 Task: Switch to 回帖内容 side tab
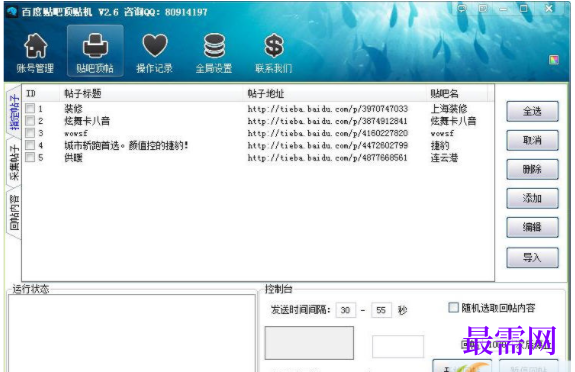[14, 212]
